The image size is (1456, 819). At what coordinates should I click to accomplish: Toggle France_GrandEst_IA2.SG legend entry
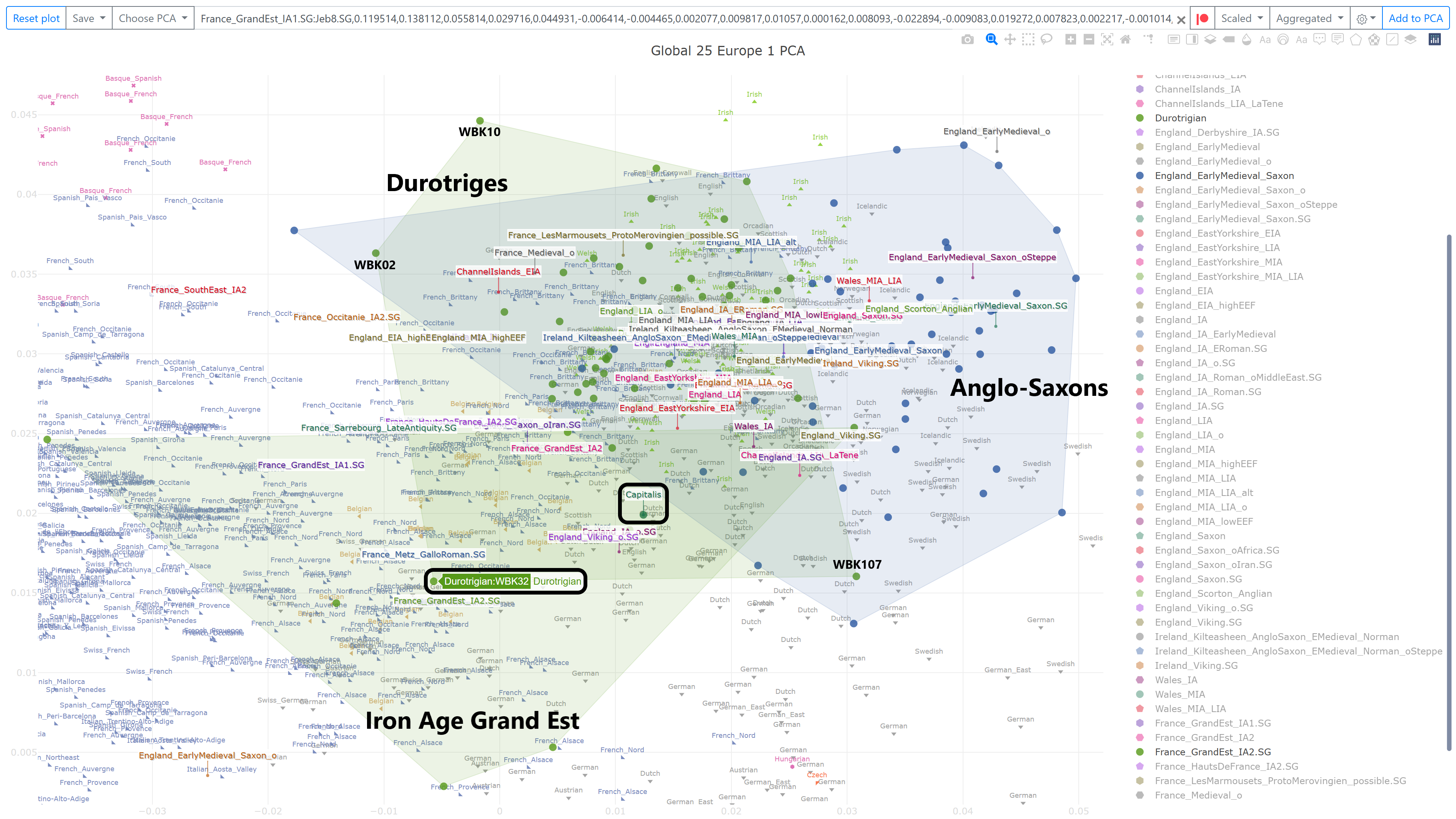click(x=1213, y=752)
